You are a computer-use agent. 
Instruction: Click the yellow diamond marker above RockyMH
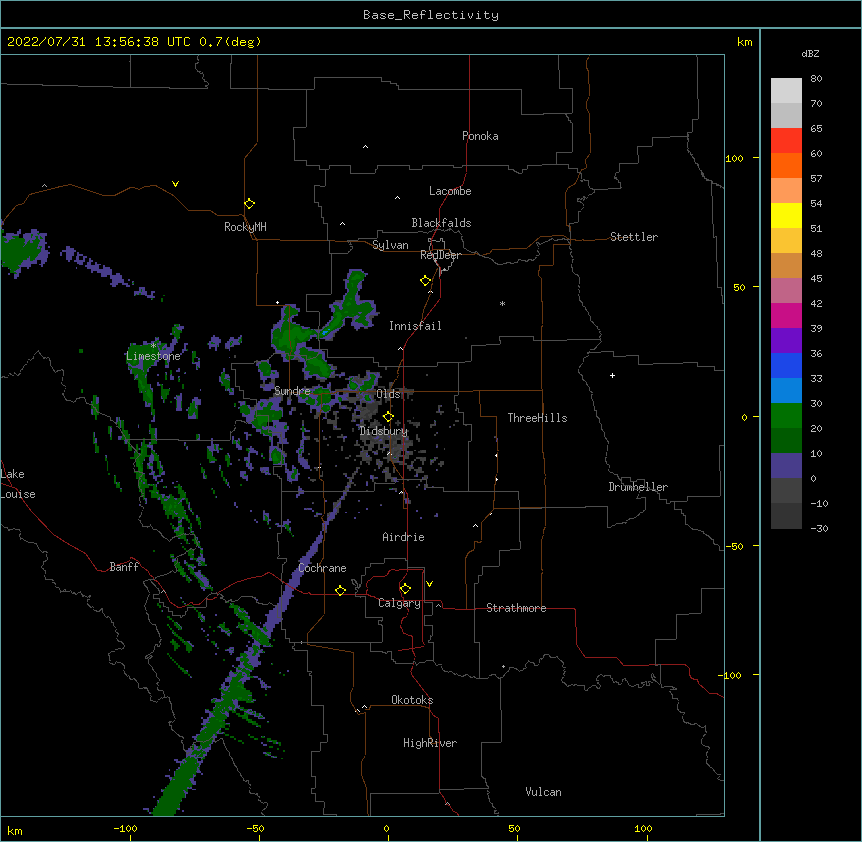pos(249,203)
